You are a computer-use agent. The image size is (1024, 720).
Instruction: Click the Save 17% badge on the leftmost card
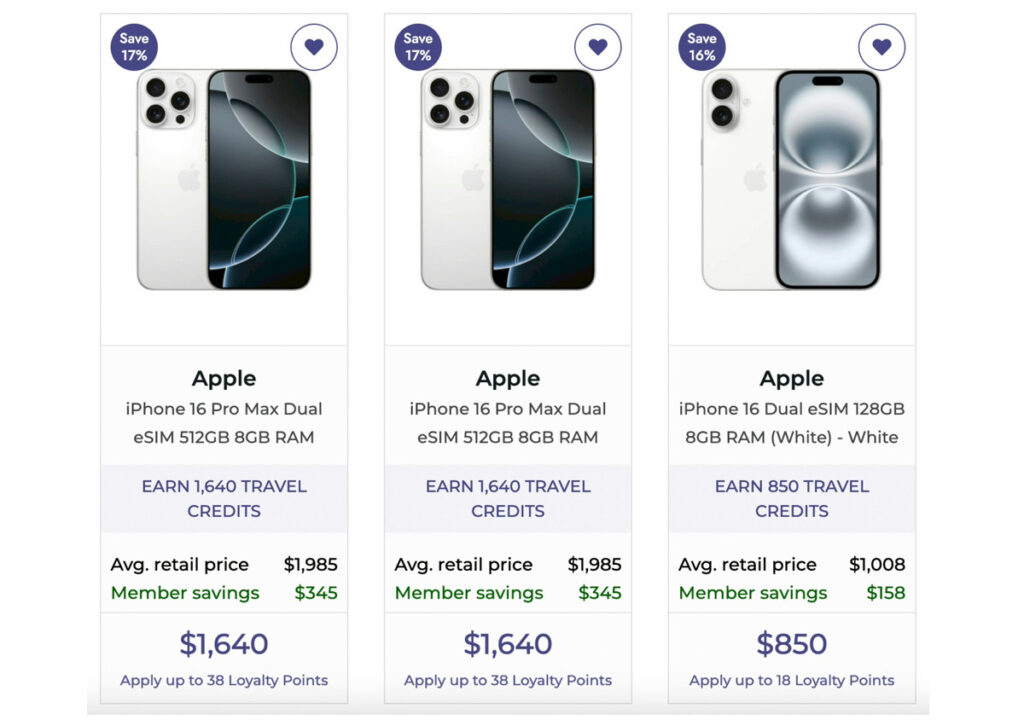(x=134, y=47)
